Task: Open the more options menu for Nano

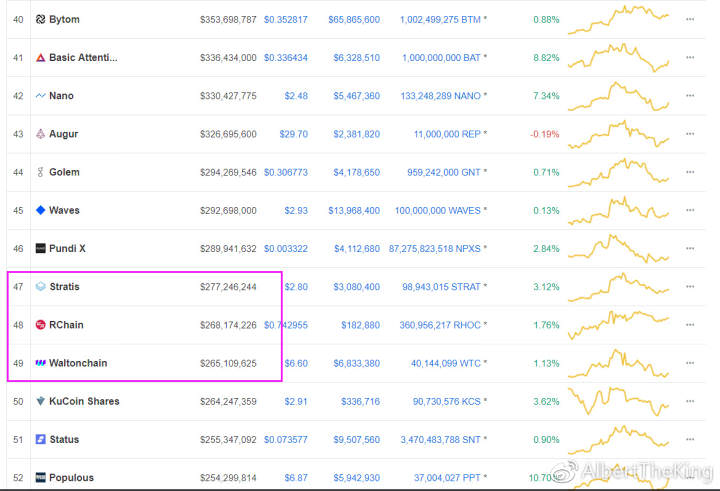Action: point(690,96)
